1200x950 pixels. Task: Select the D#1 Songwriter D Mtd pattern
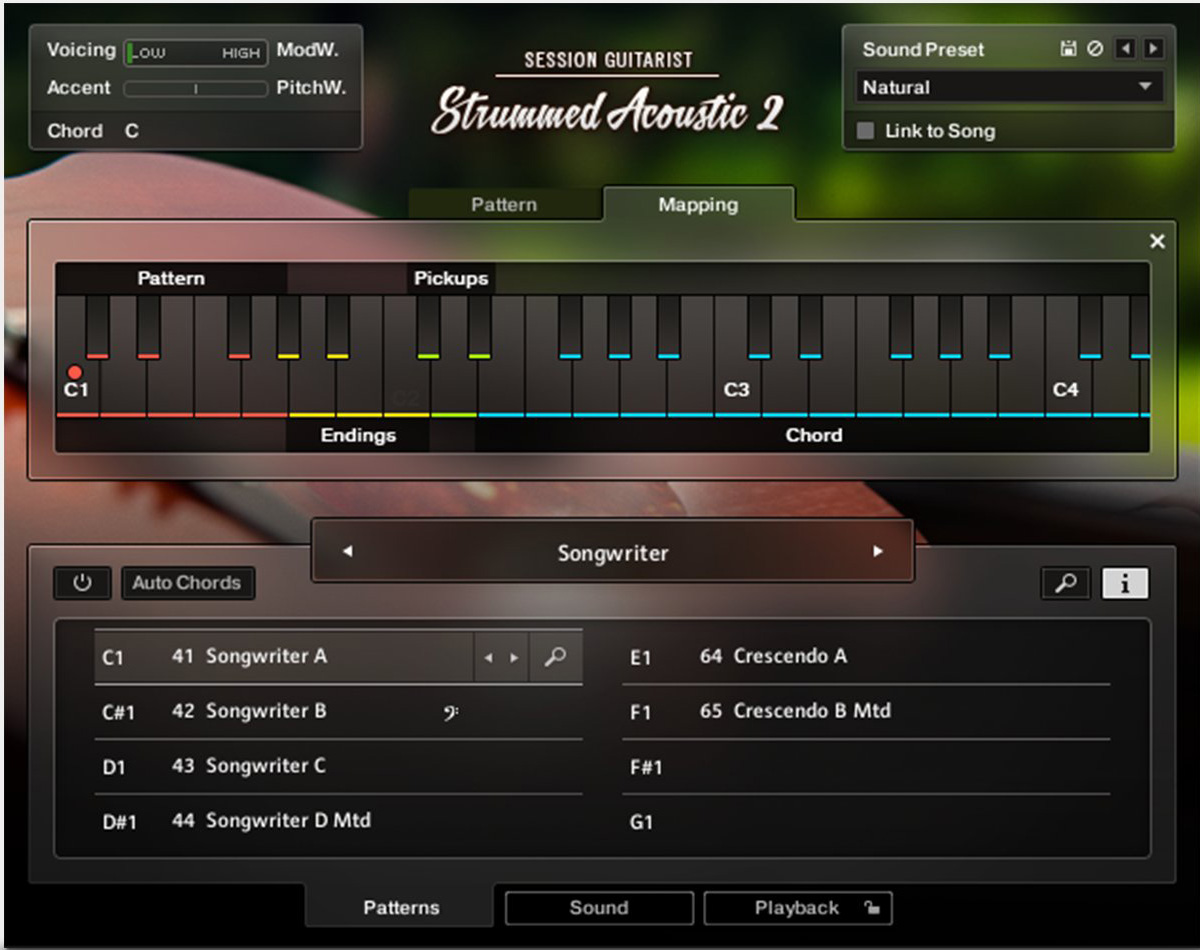click(x=338, y=821)
